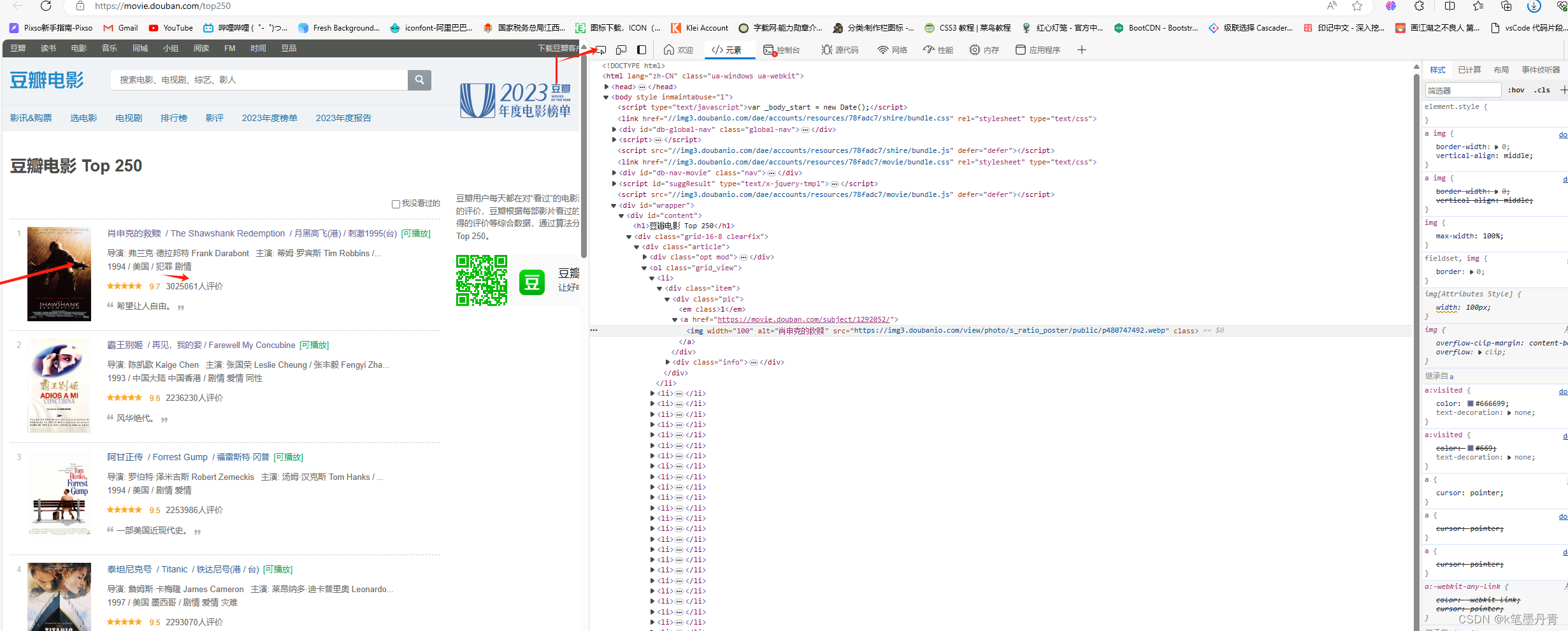Open the BootCDN bookmark
This screenshot has height=631, width=1568.
tap(1156, 28)
